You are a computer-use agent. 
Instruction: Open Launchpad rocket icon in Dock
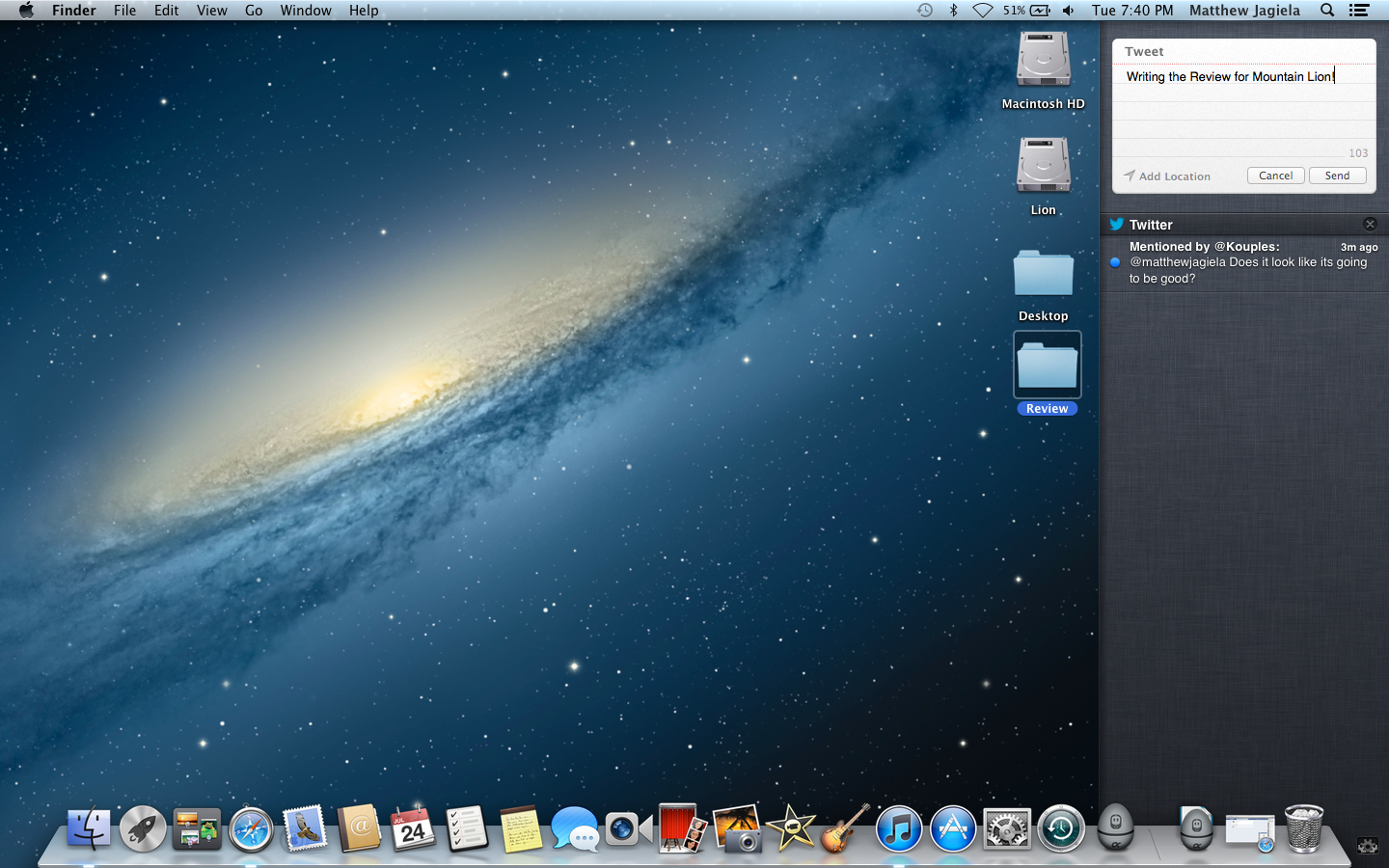[143, 829]
